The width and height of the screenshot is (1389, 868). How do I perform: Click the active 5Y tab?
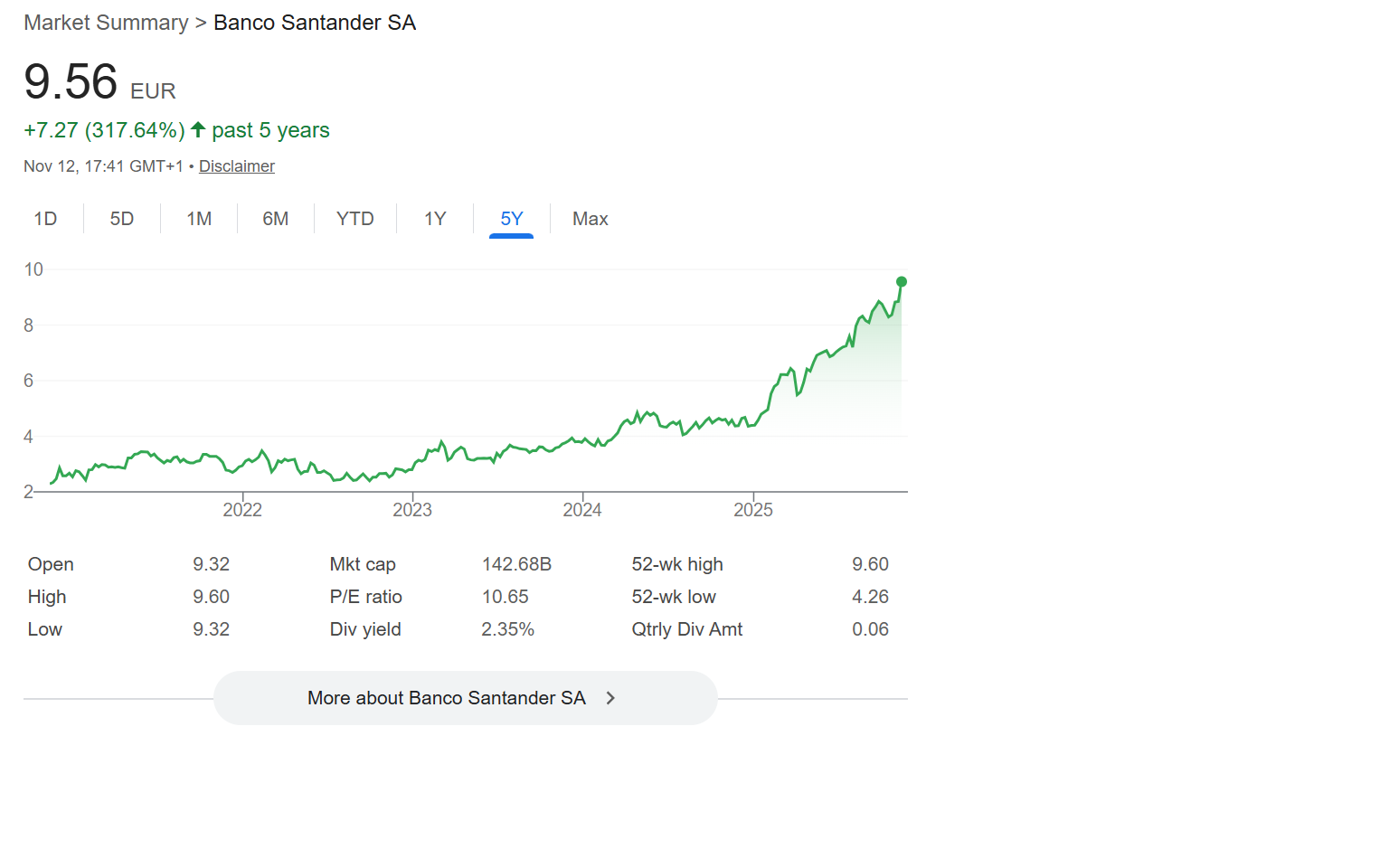tap(512, 219)
